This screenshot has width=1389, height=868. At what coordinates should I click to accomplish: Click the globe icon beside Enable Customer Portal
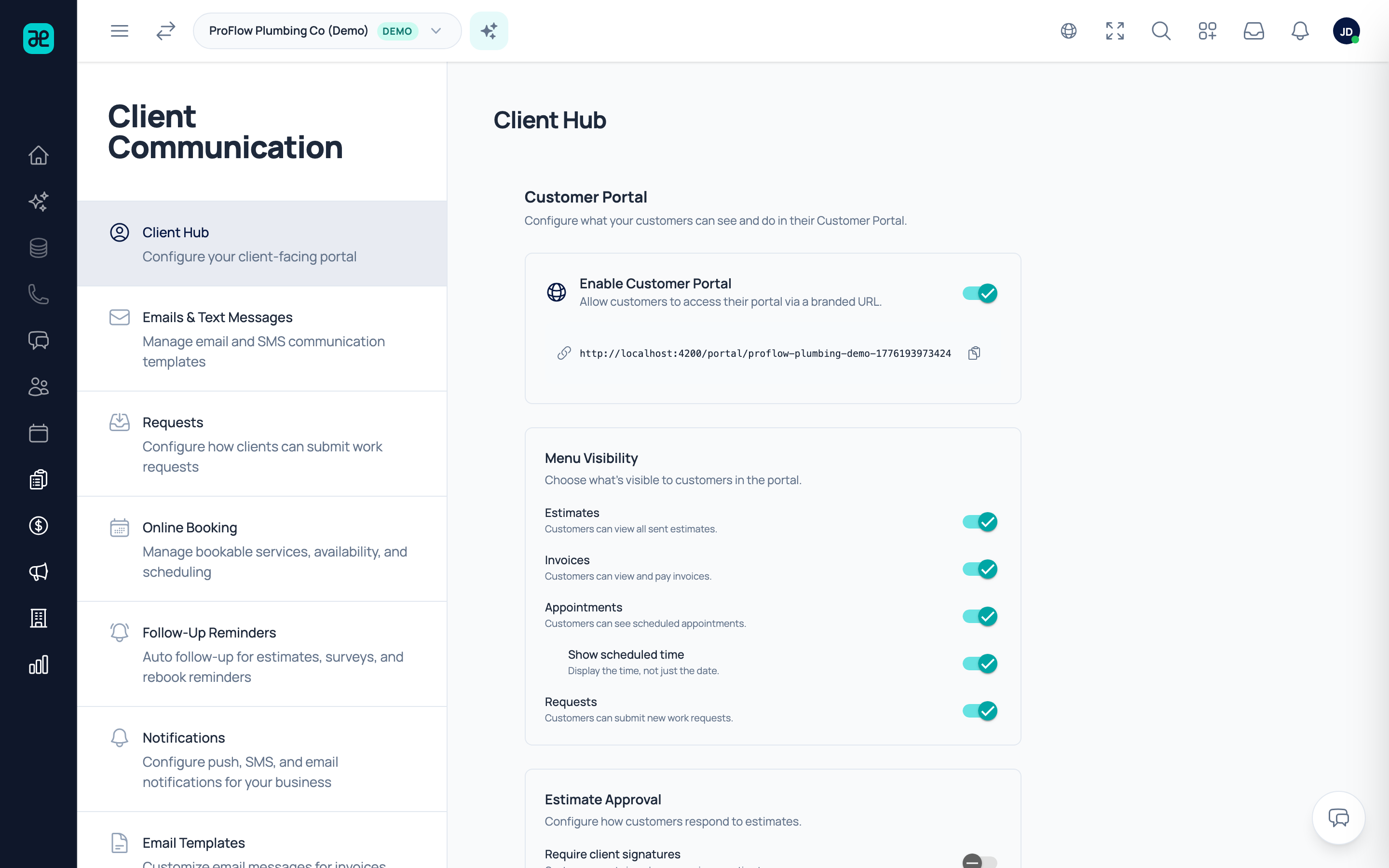[x=556, y=292]
